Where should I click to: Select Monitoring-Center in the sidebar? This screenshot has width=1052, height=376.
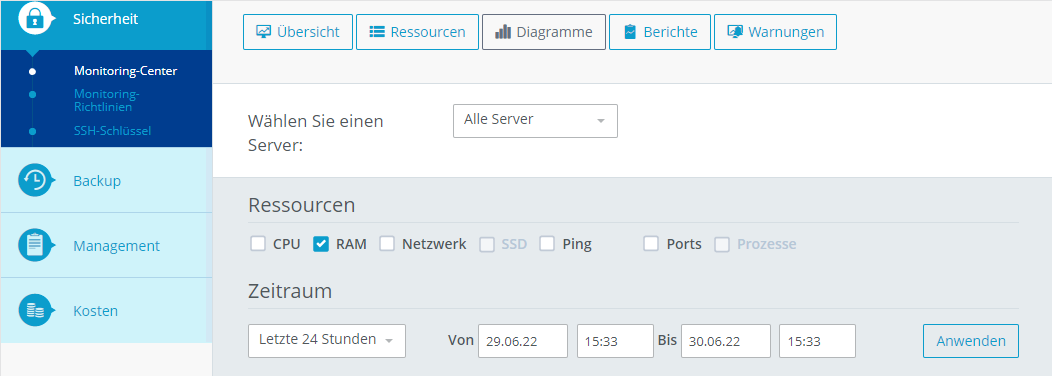(x=125, y=70)
